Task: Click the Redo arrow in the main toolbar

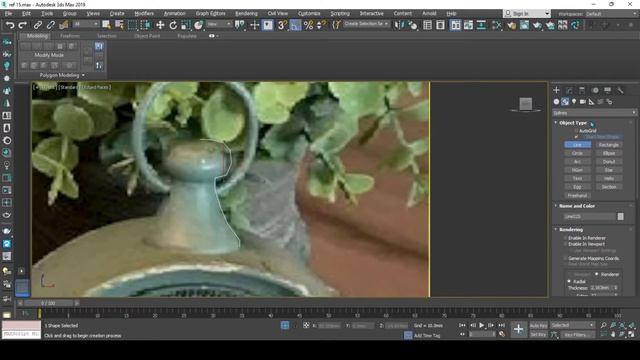Action: pyautogui.click(x=23, y=25)
